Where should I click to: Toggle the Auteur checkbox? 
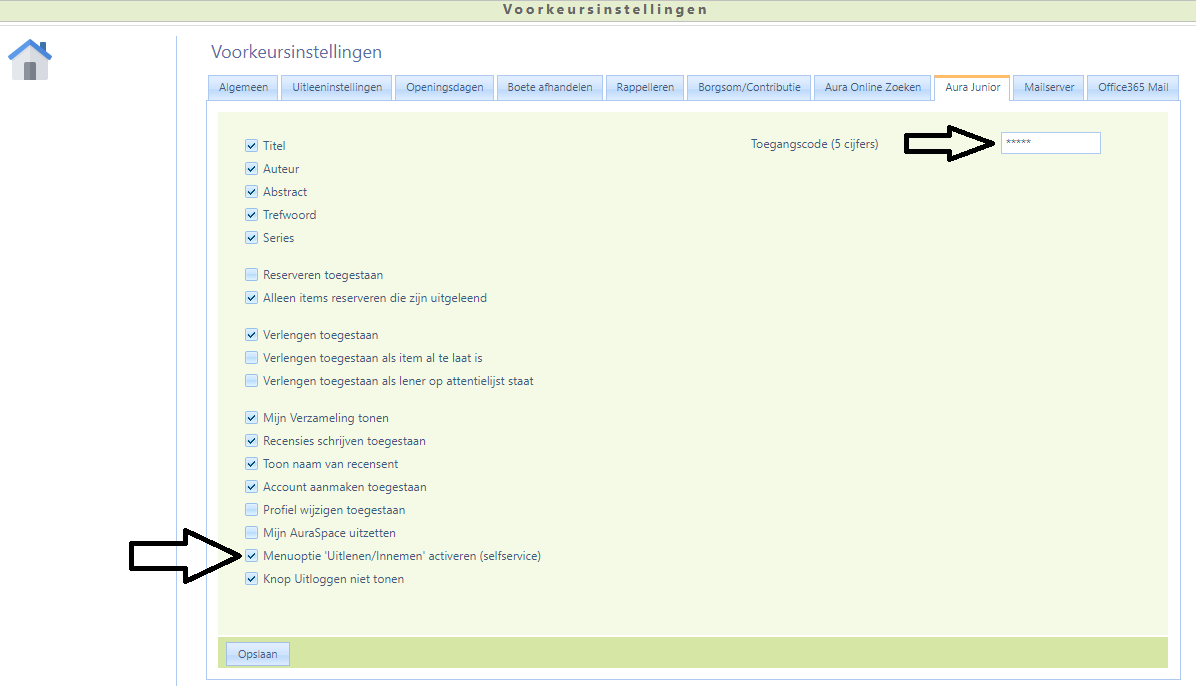[x=251, y=169]
